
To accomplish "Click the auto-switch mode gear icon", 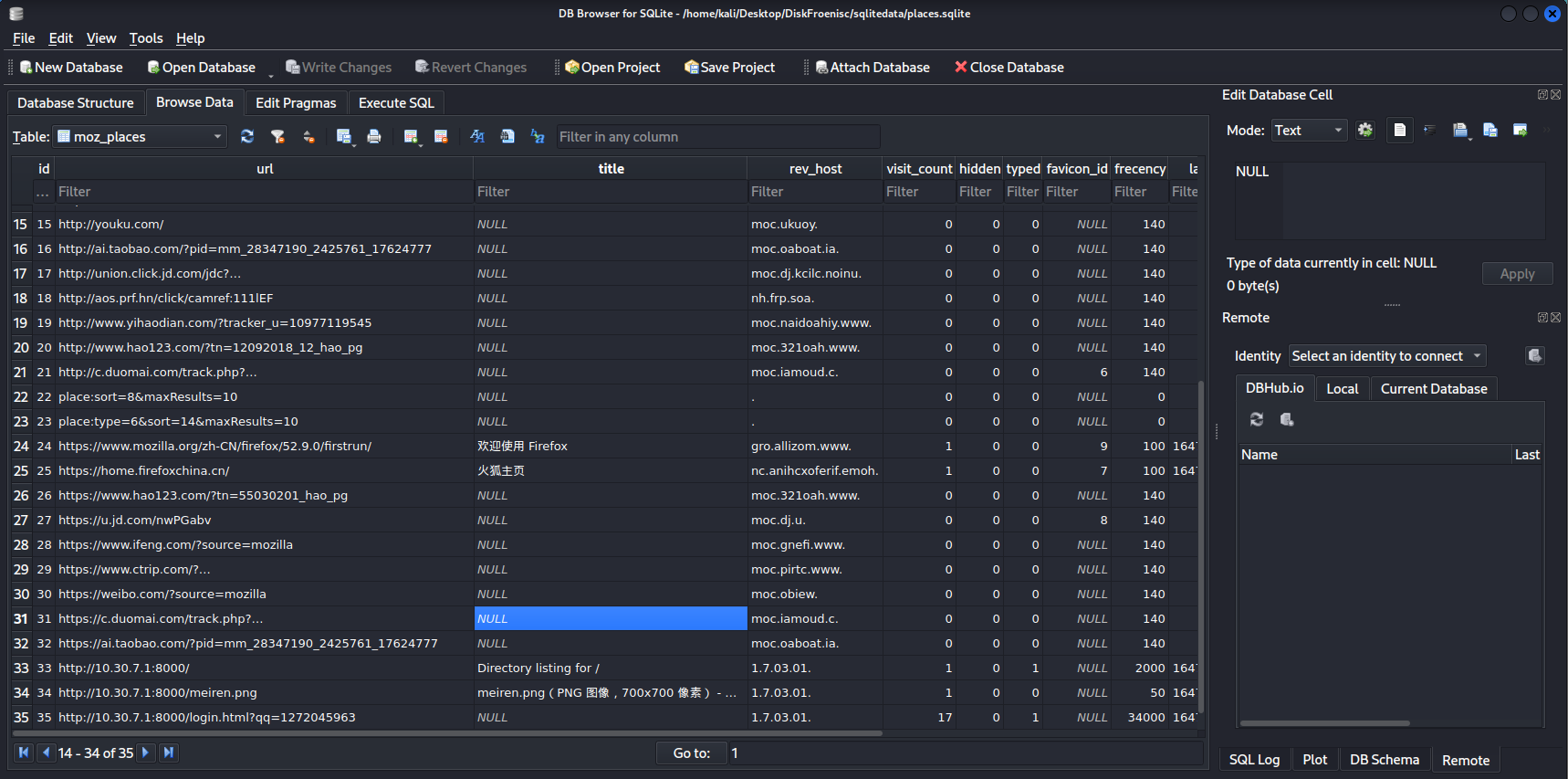I will tap(1365, 130).
